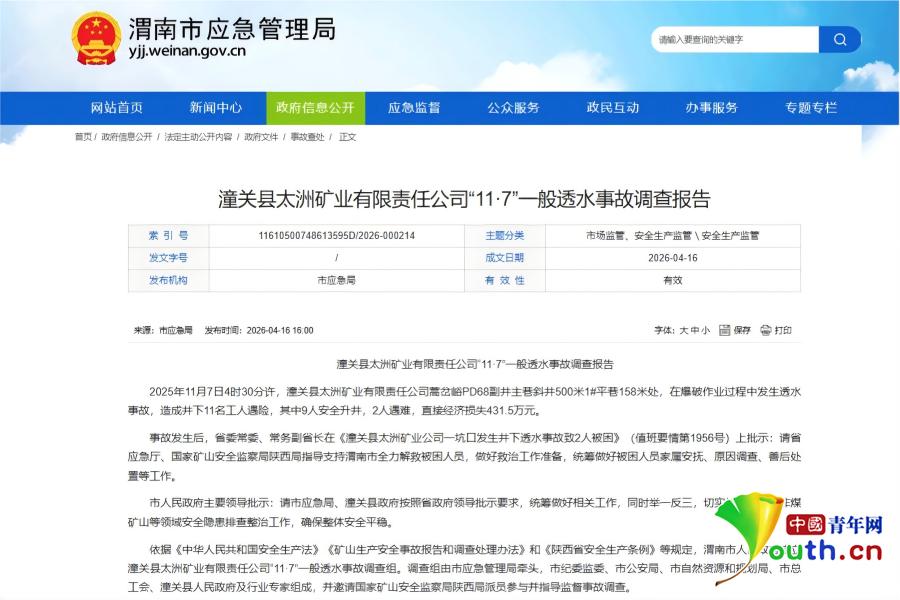Click the 首页 breadcrumb link
The height and width of the screenshot is (600, 900).
coord(82,137)
